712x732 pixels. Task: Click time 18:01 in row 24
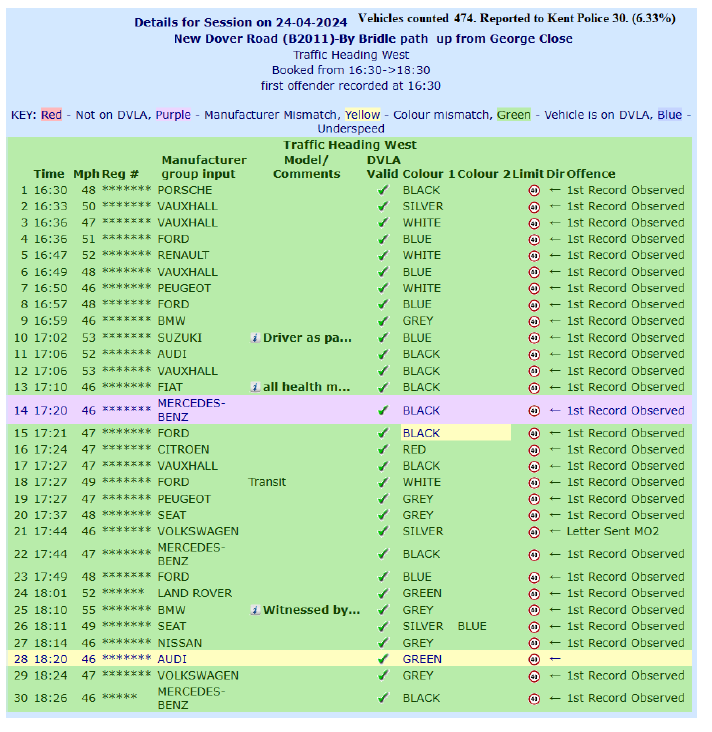(50, 593)
